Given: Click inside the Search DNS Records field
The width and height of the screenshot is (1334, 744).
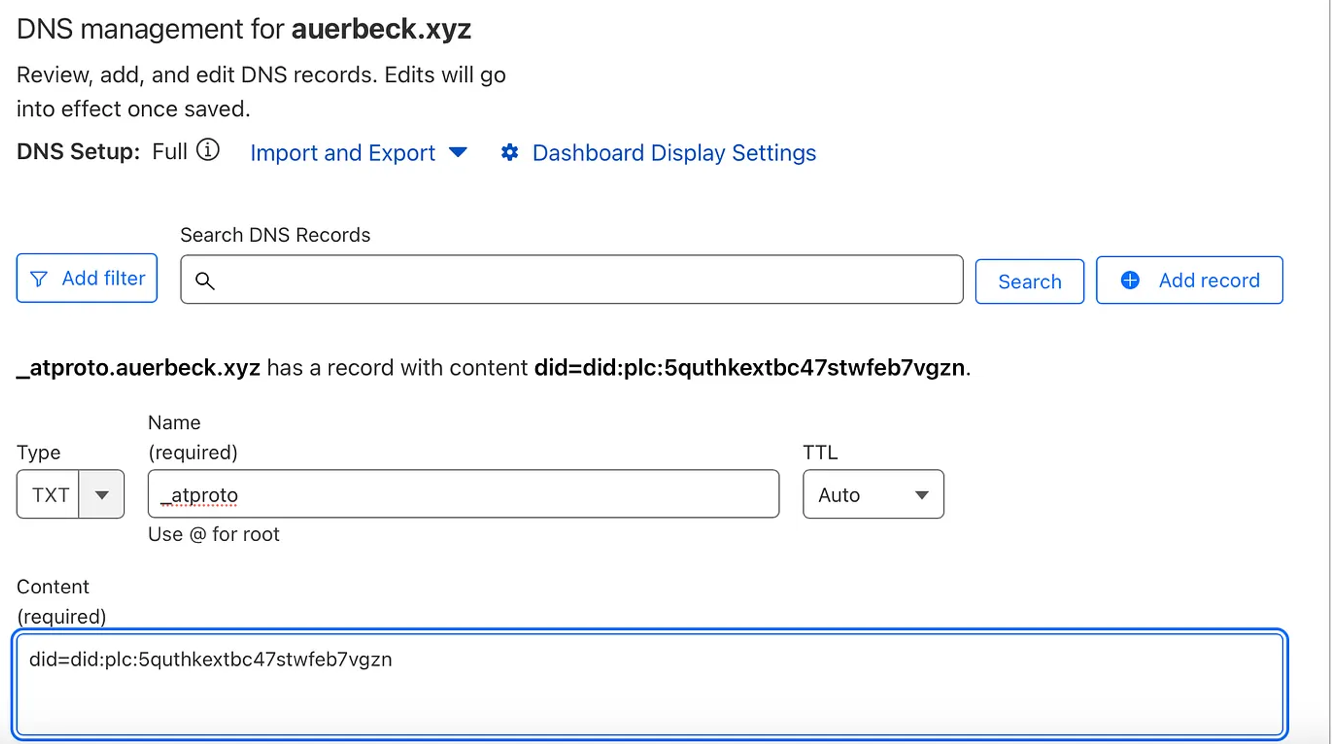Looking at the screenshot, I should (x=570, y=281).
